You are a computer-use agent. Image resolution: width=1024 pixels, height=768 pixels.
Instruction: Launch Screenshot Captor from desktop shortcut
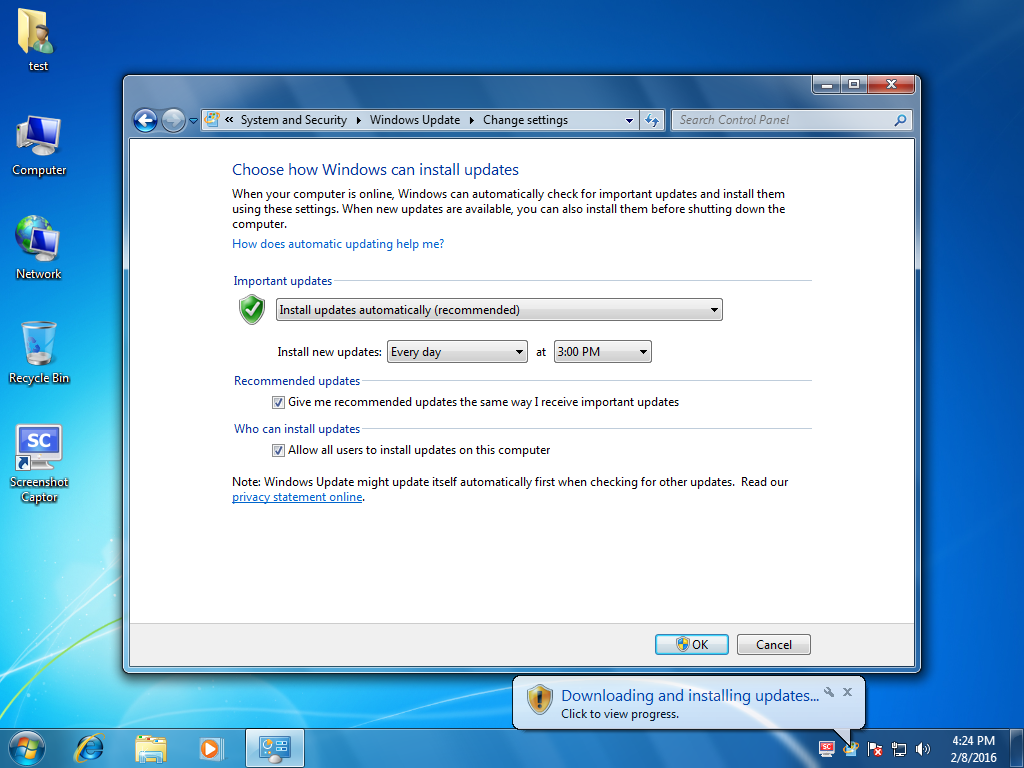click(x=39, y=464)
